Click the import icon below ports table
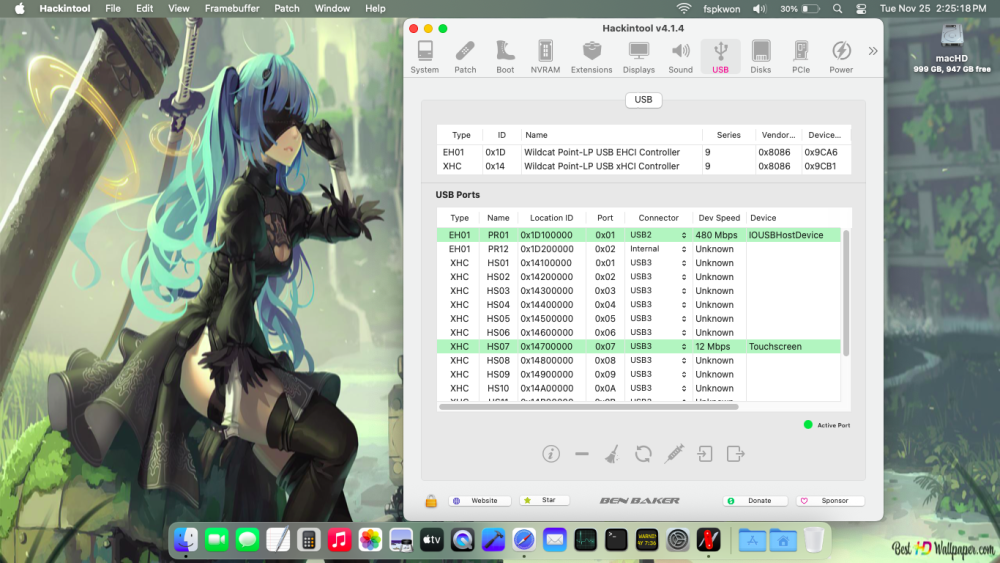 click(x=705, y=453)
